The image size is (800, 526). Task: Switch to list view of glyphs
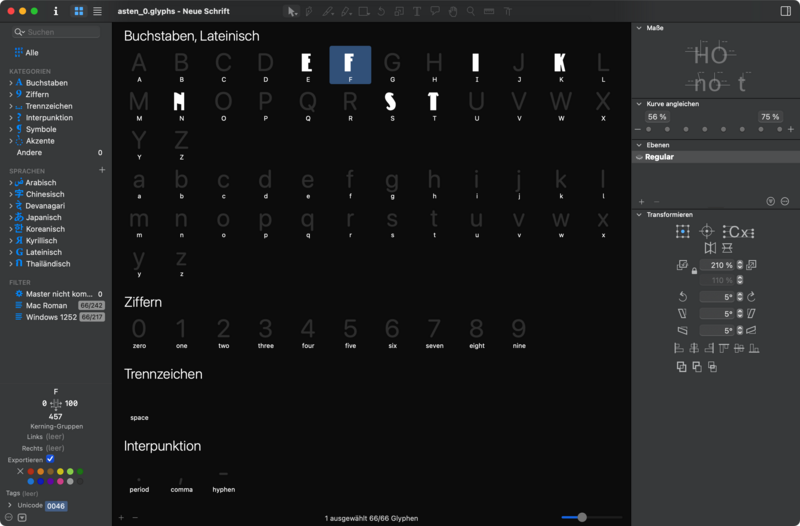[x=97, y=11]
